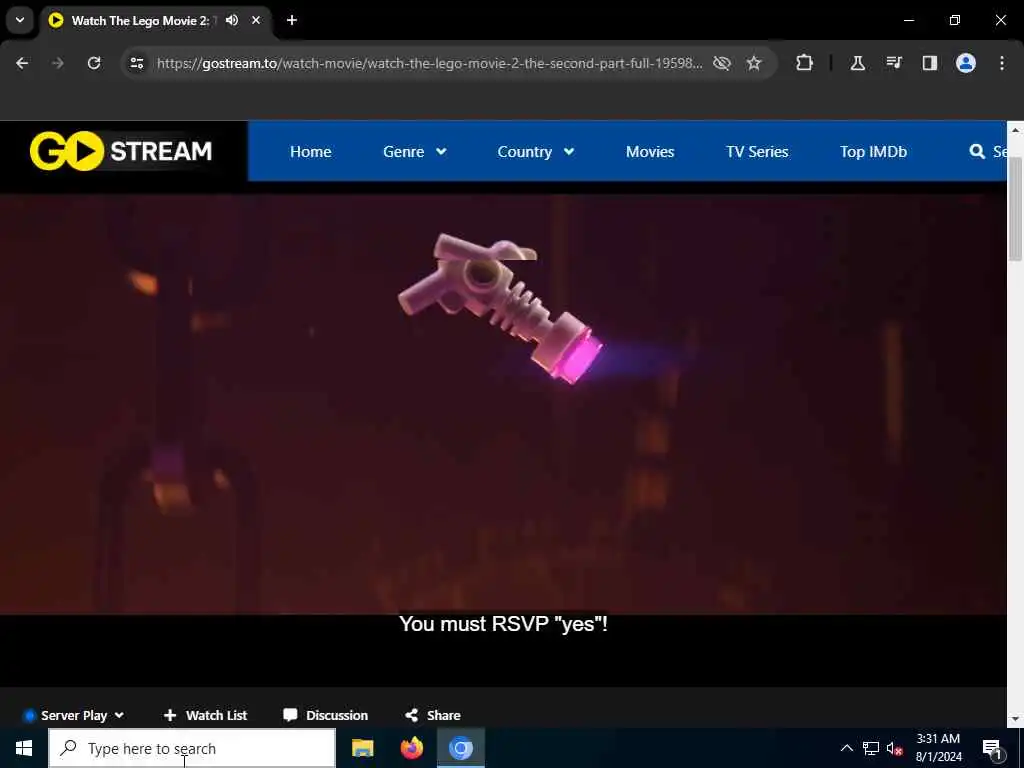Open a new tab with plus button
Viewport: 1024px width, 768px height.
pyautogui.click(x=292, y=20)
